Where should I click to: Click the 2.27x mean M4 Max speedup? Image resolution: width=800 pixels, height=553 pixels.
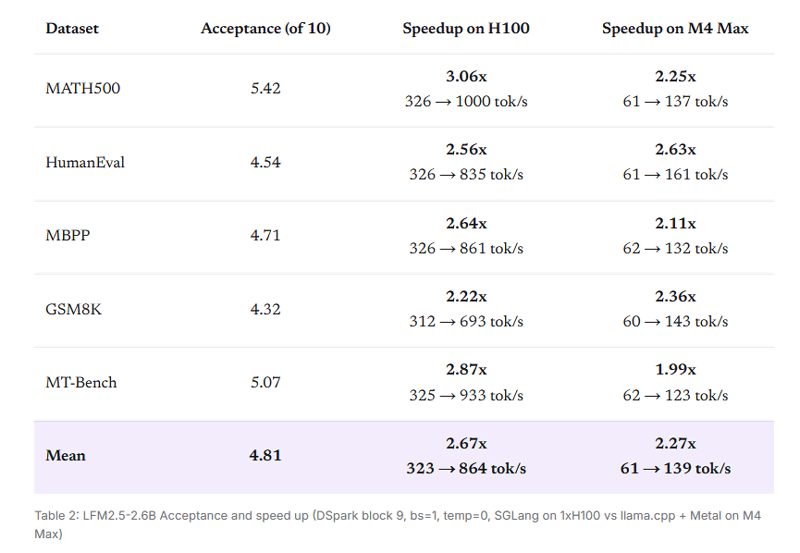(x=675, y=443)
